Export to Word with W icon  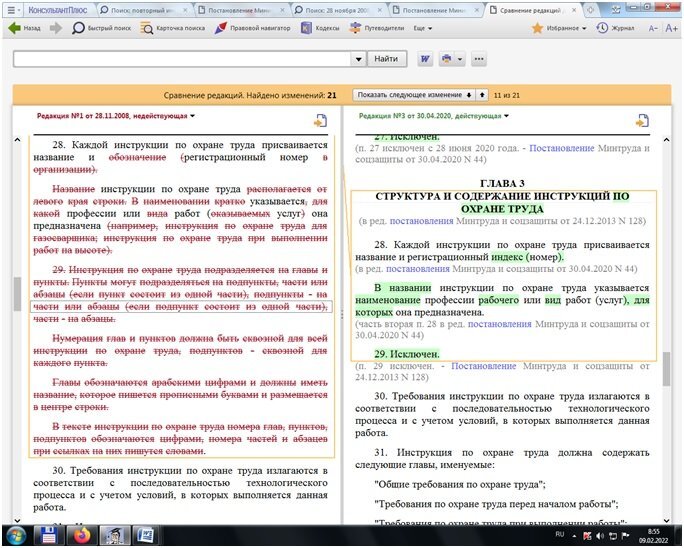tap(425, 59)
